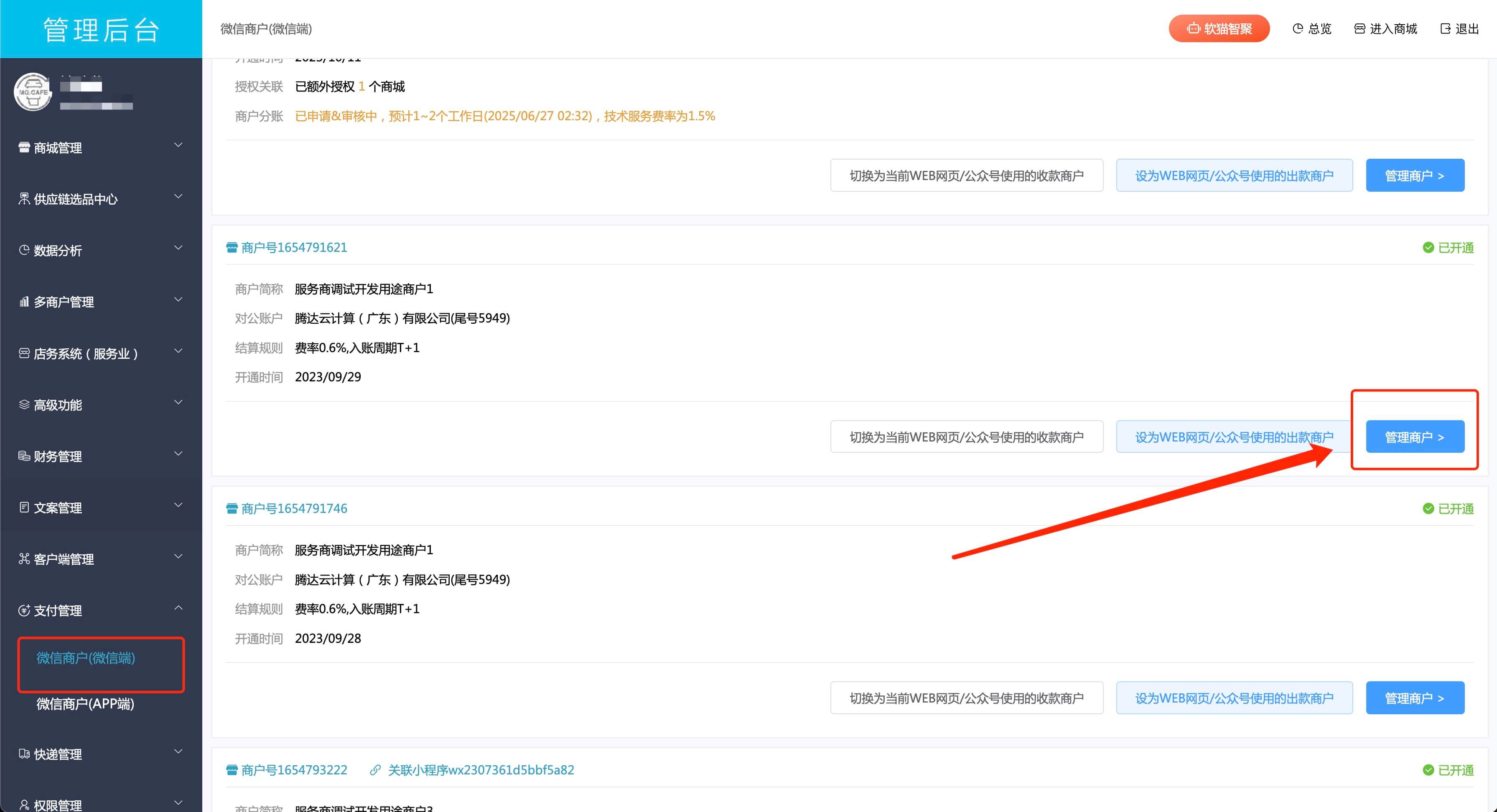
Task: Click the 商城管理 store icon in sidebar
Action: coord(24,147)
